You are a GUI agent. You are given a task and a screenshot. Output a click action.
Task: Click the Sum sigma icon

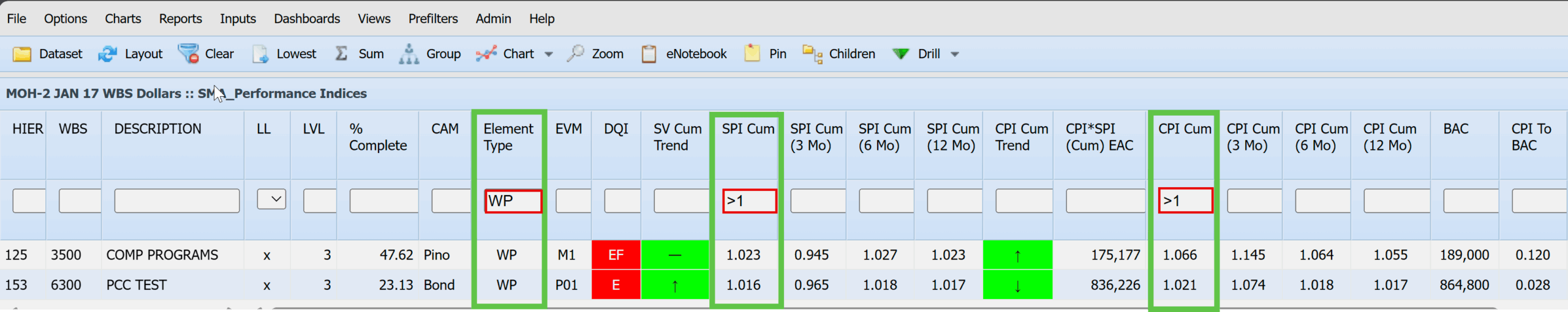pos(342,54)
